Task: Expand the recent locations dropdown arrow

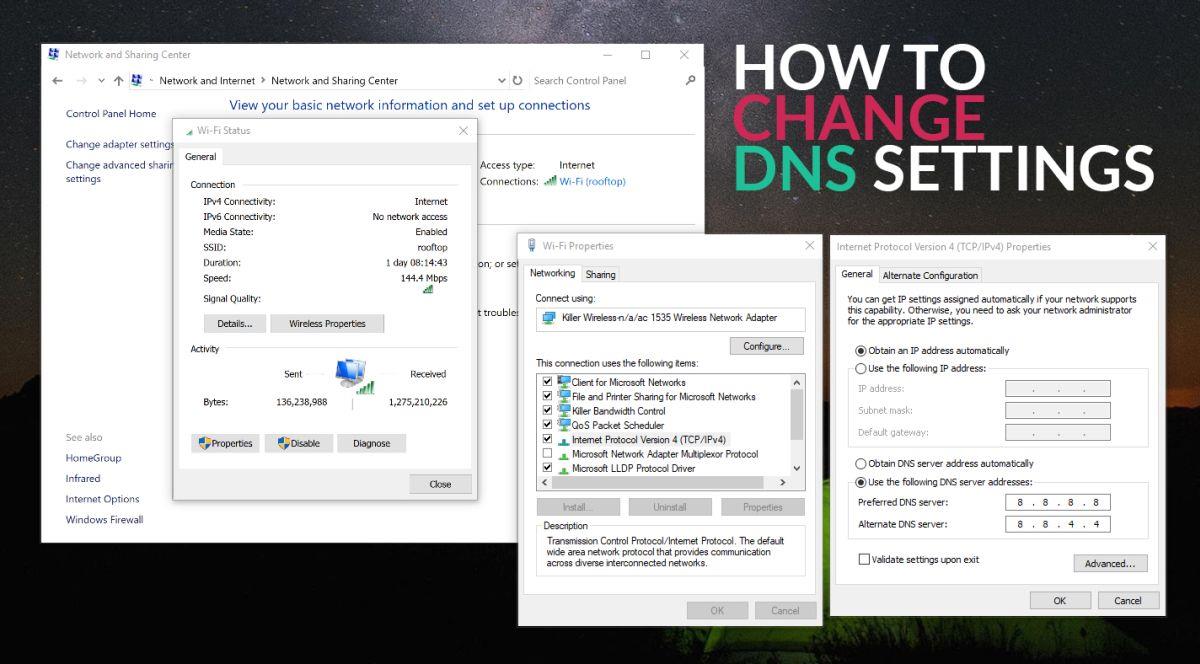Action: pos(101,81)
